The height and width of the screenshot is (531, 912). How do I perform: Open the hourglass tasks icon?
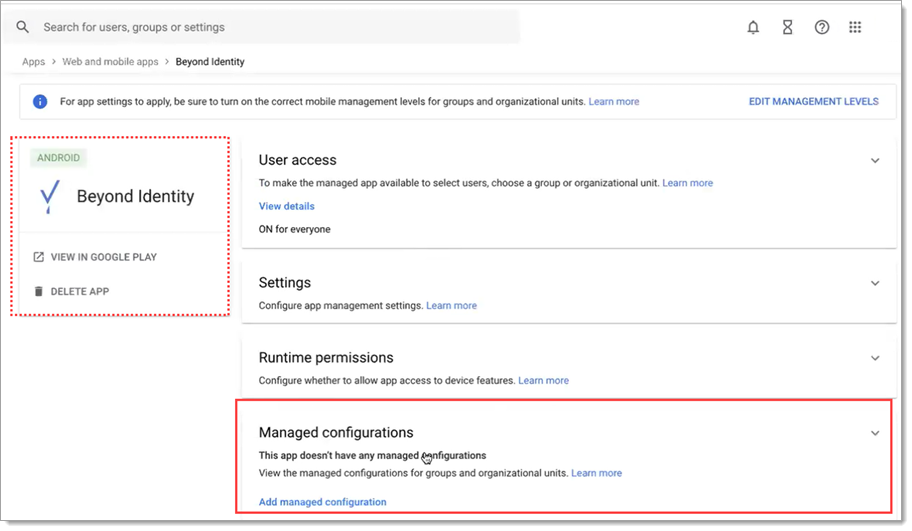tap(787, 28)
